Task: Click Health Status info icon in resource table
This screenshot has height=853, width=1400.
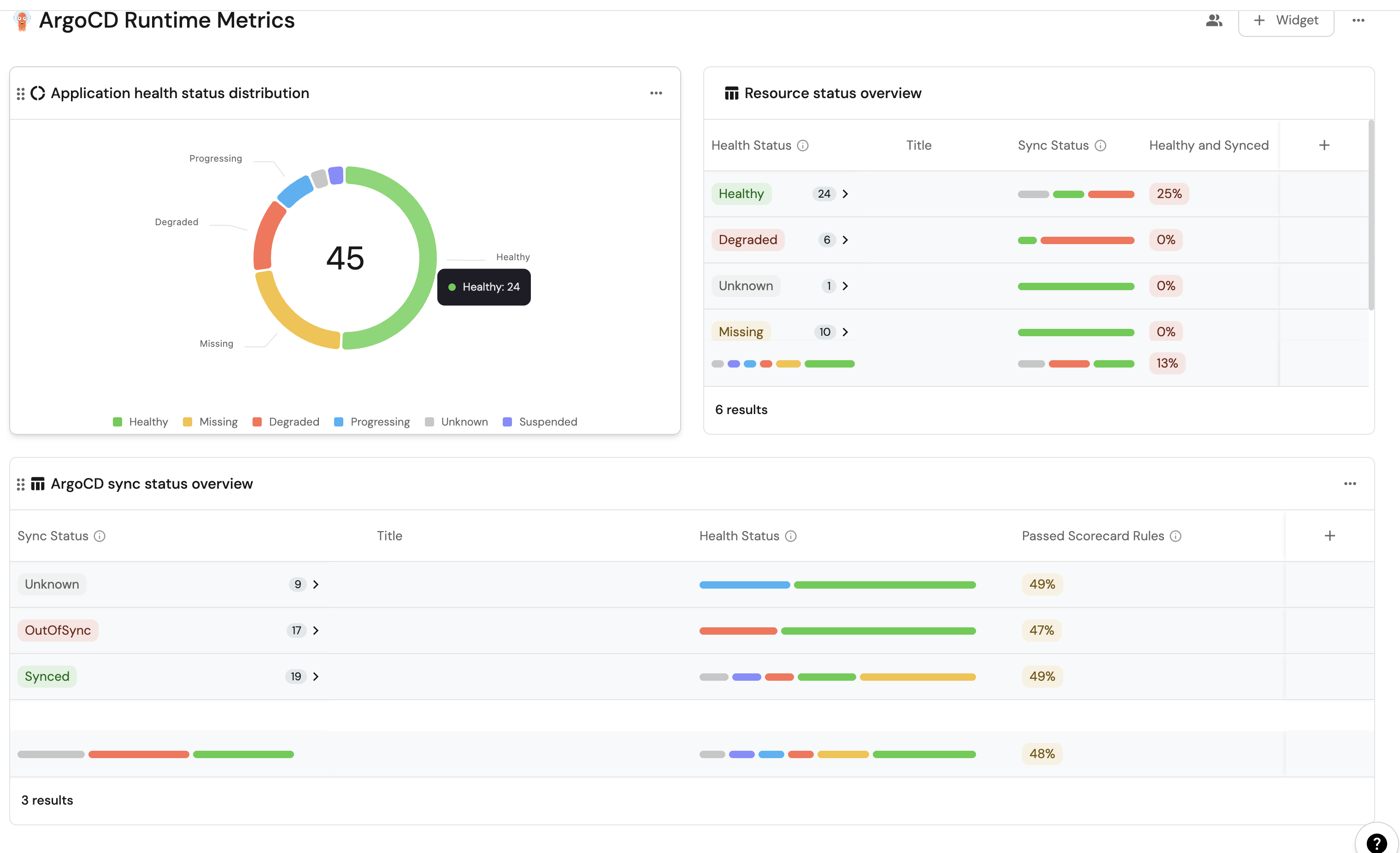Action: click(802, 146)
